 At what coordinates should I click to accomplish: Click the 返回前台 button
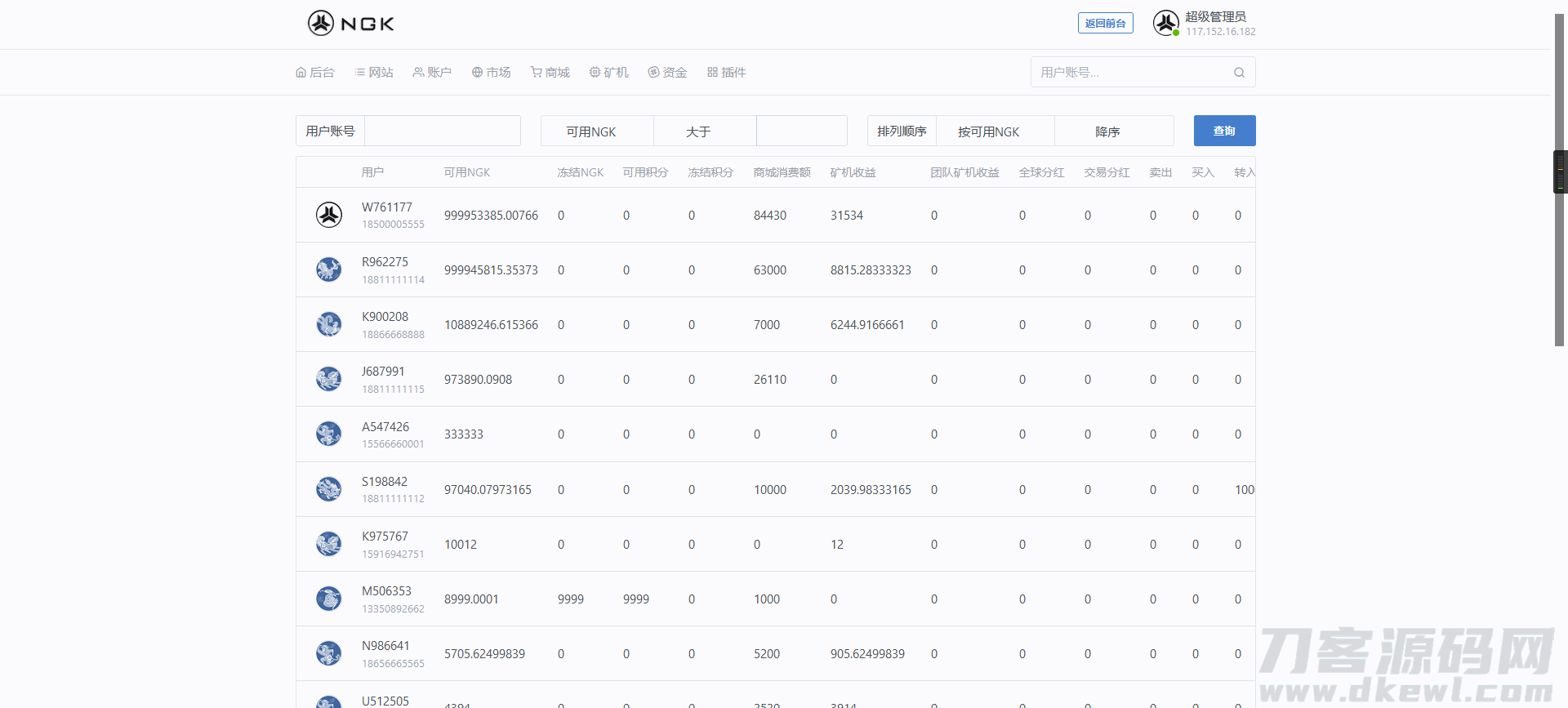pos(1105,24)
